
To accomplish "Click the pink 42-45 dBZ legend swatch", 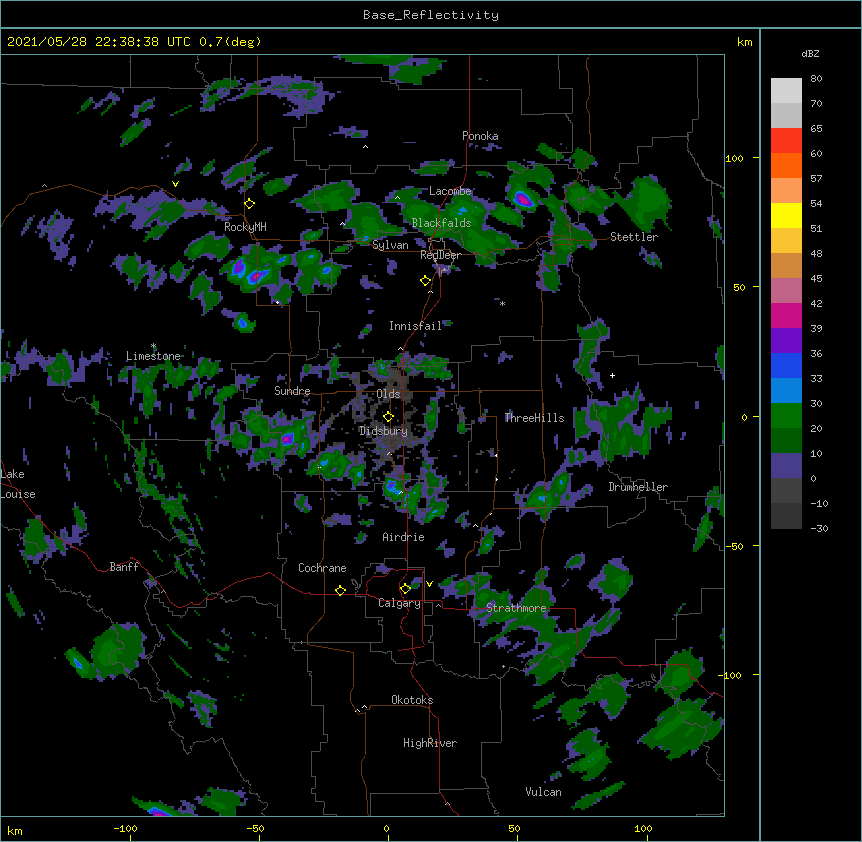I will pyautogui.click(x=786, y=291).
